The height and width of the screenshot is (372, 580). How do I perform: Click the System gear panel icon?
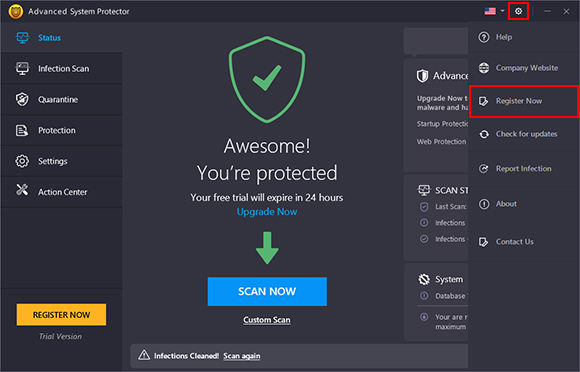424,279
